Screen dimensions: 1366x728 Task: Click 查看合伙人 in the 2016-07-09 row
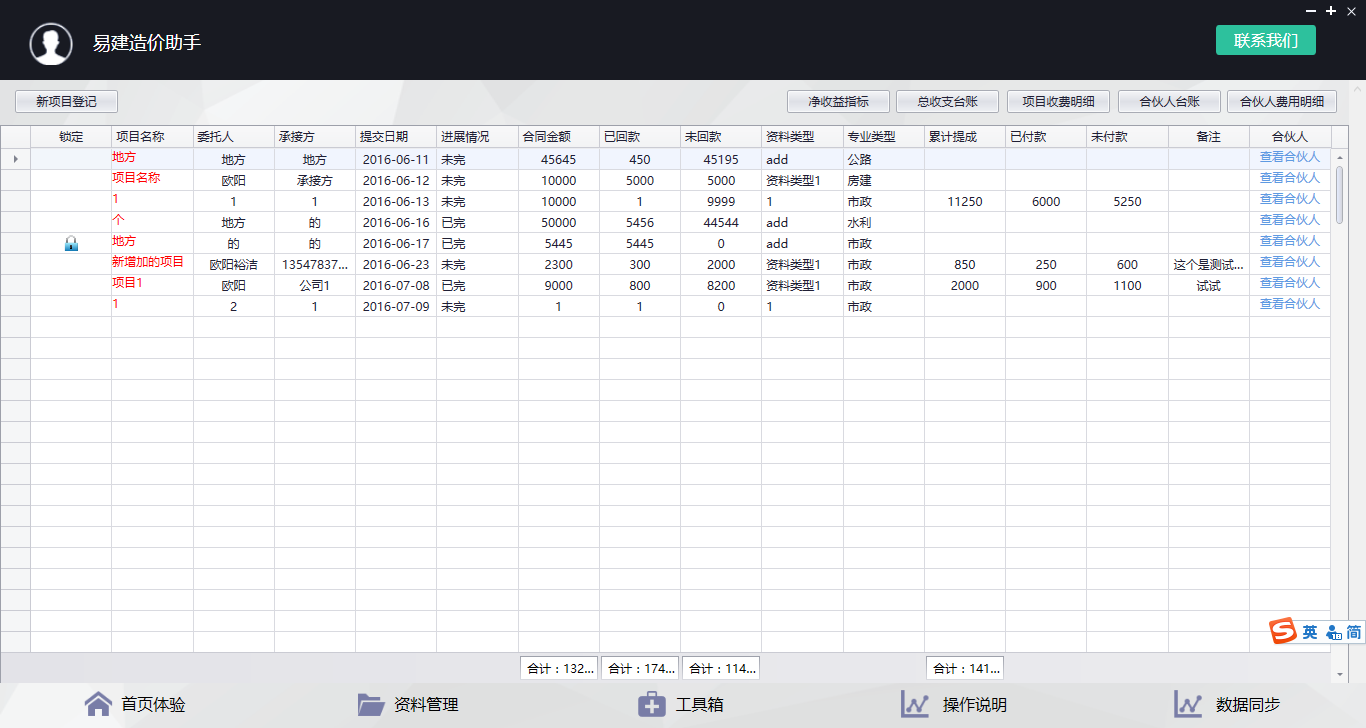pyautogui.click(x=1290, y=304)
